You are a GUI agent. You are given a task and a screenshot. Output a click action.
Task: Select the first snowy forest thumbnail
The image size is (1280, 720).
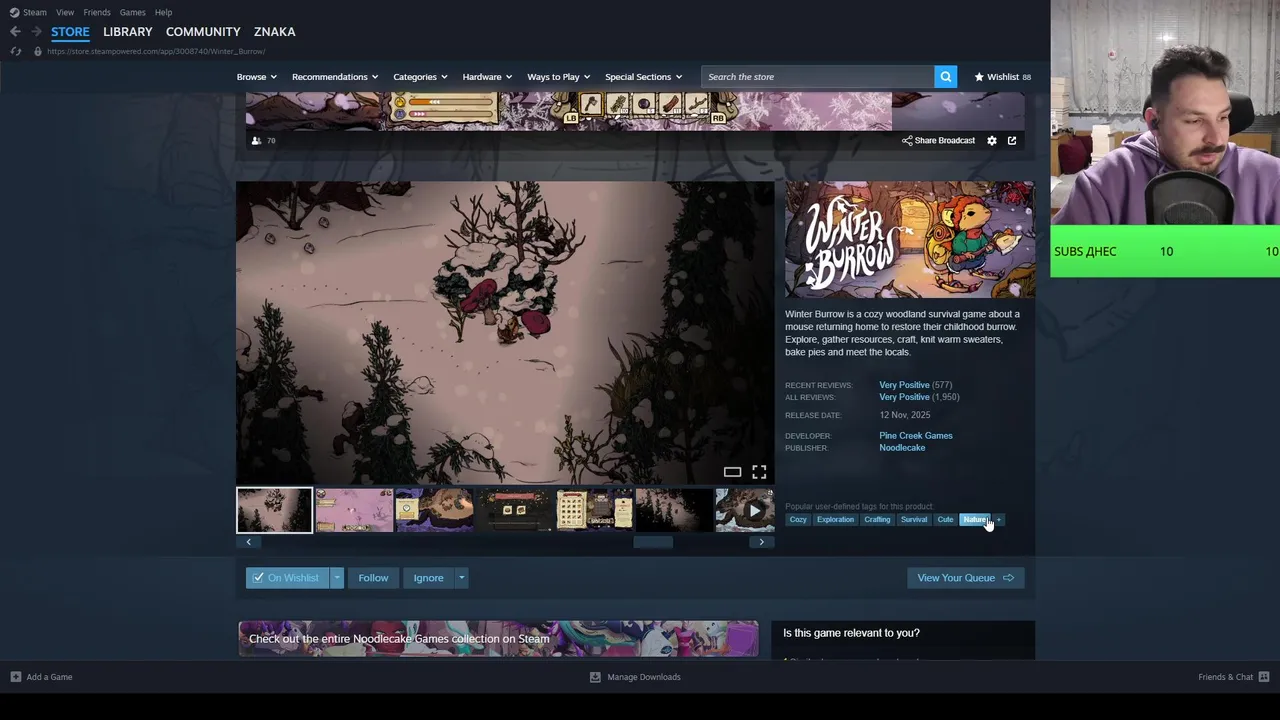pos(274,510)
